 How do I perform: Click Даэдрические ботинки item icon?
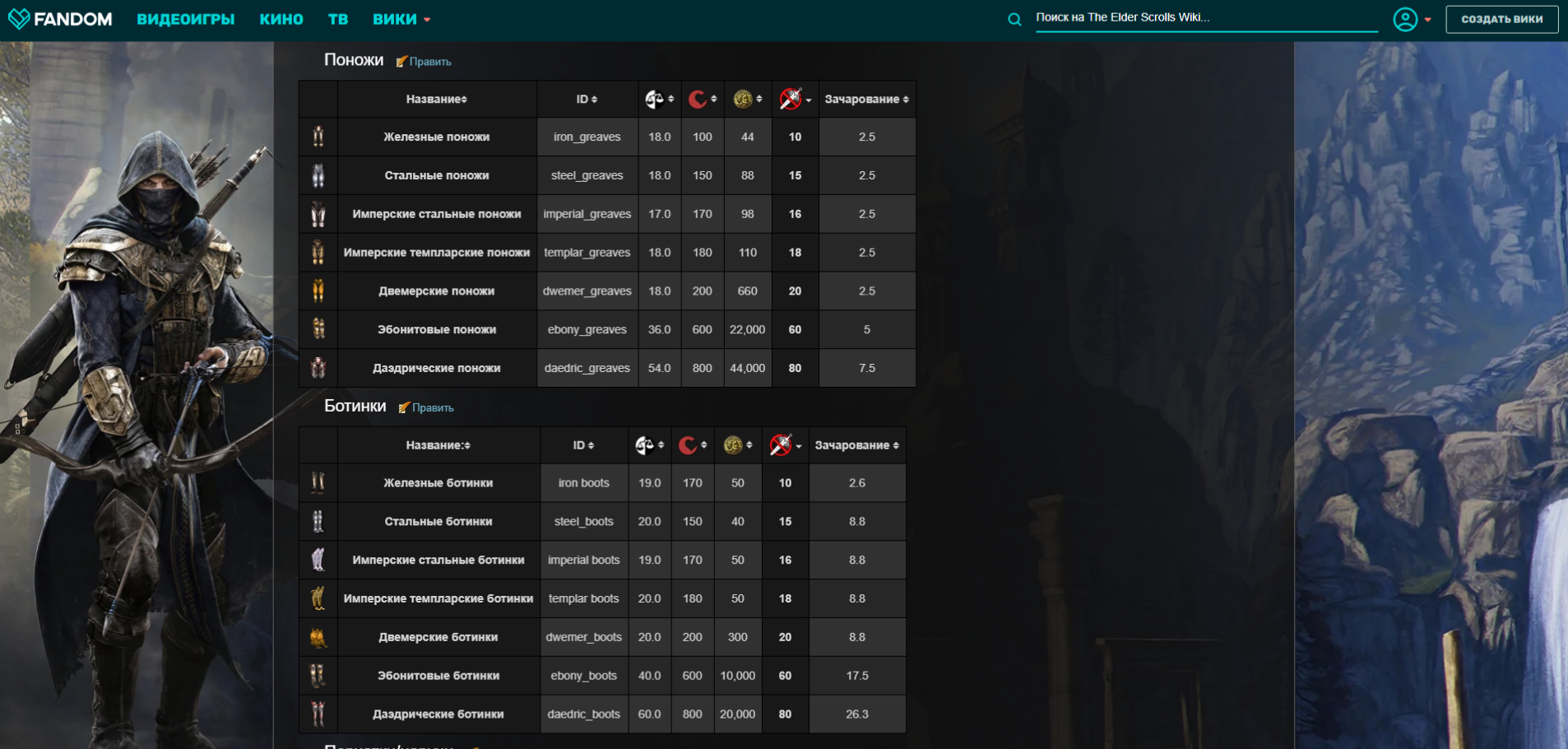(x=318, y=714)
